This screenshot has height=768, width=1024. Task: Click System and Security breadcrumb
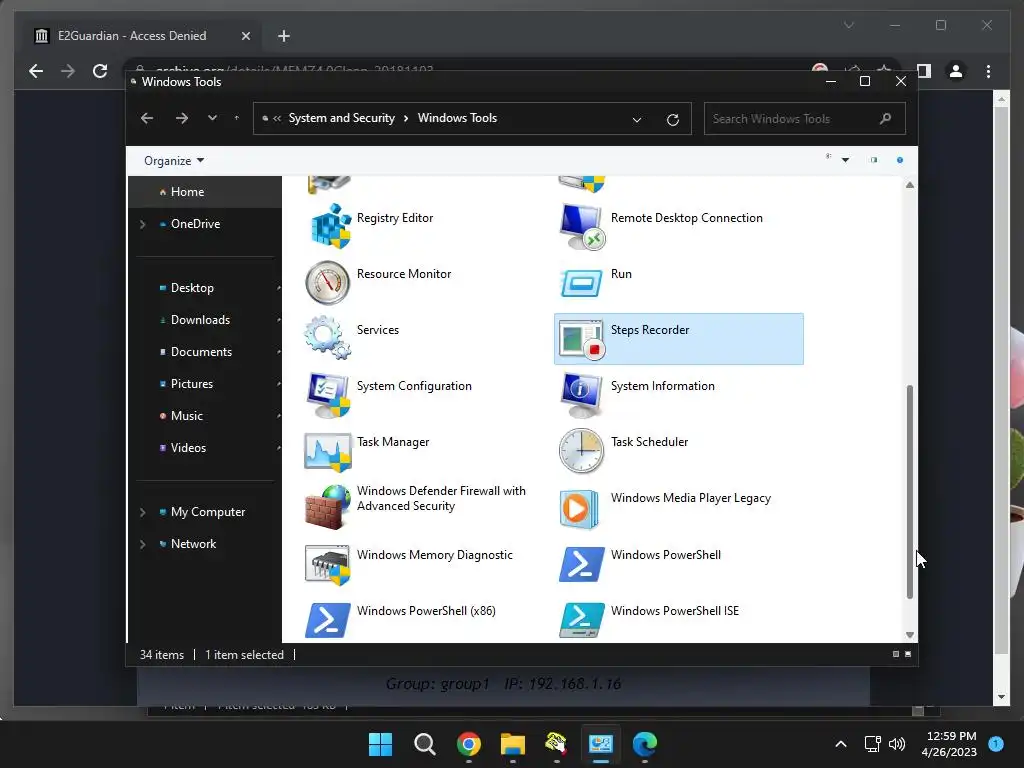[x=342, y=118]
